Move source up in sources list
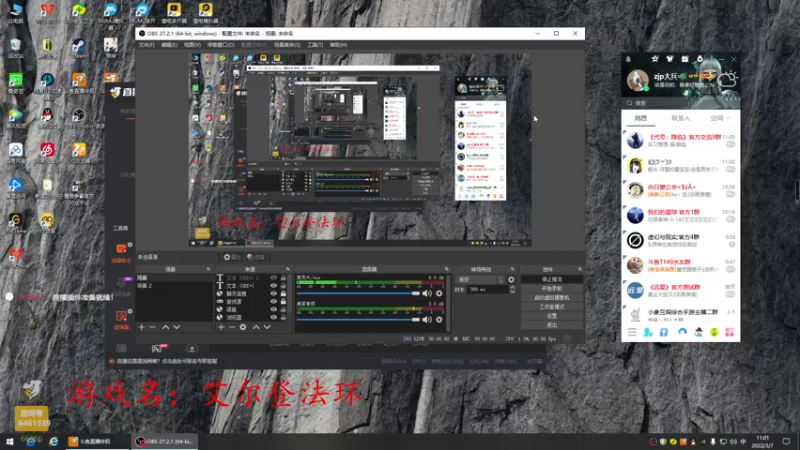This screenshot has width=800, height=450. click(x=256, y=327)
